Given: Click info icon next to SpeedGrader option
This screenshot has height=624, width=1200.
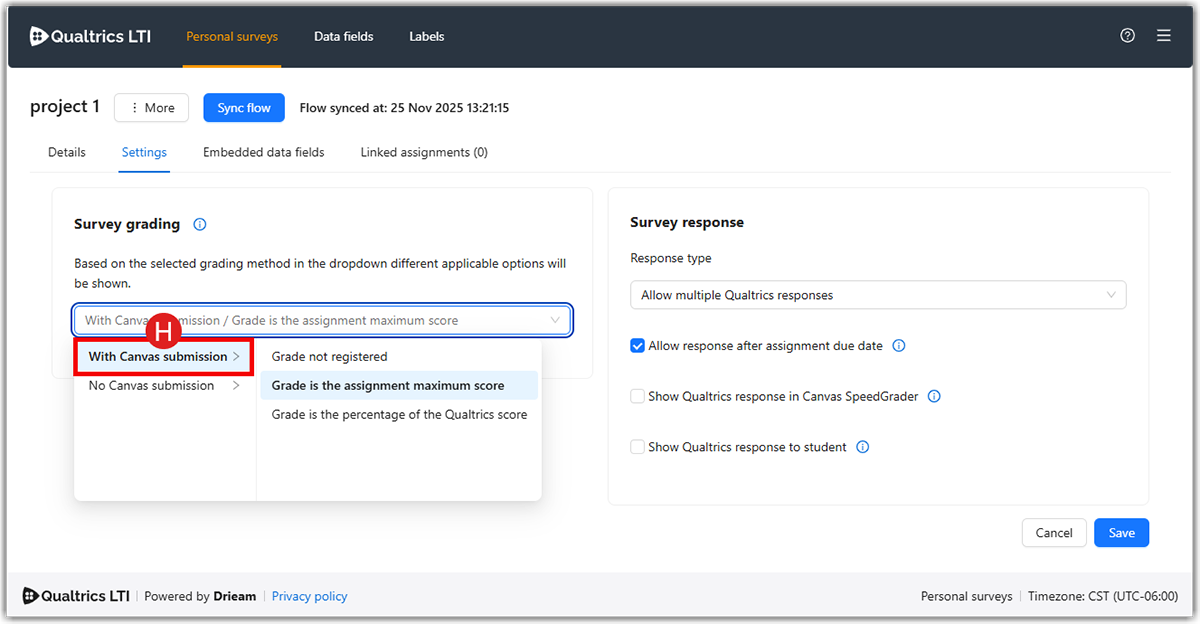Looking at the screenshot, I should (934, 397).
